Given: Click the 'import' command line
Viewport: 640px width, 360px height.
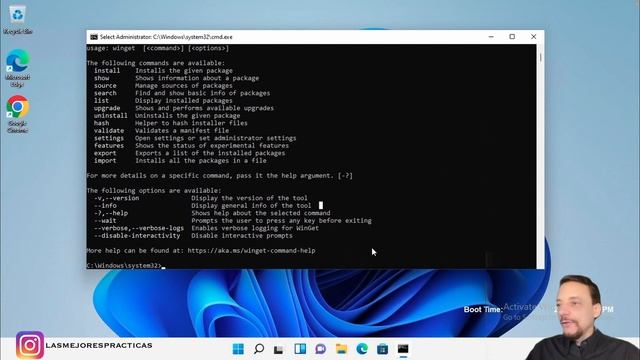Looking at the screenshot, I should click(180, 160).
